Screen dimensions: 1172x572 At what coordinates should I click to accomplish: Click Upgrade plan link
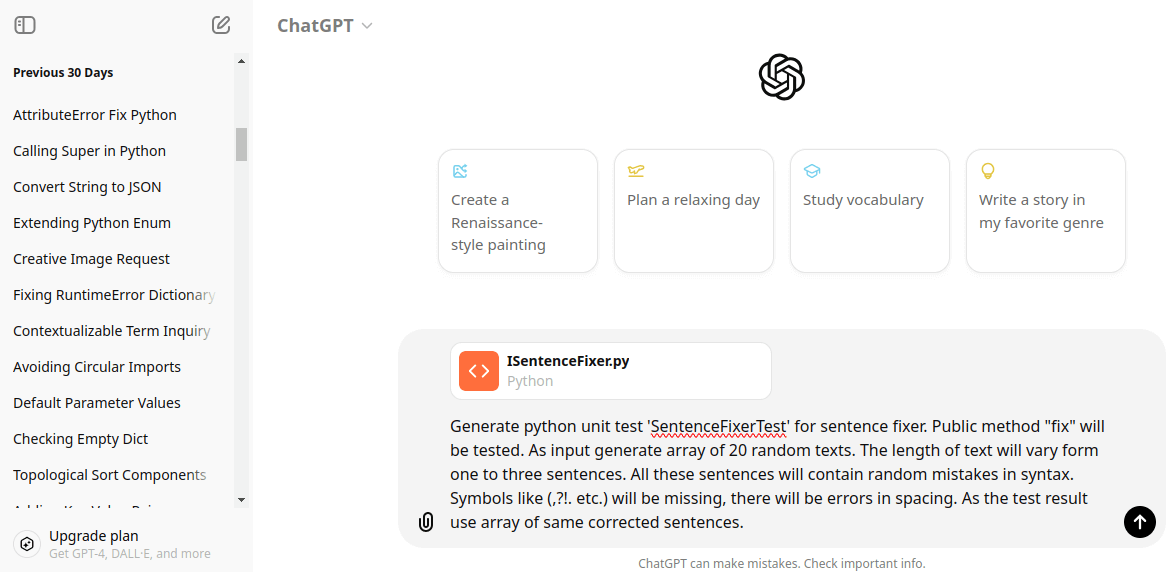tap(94, 536)
